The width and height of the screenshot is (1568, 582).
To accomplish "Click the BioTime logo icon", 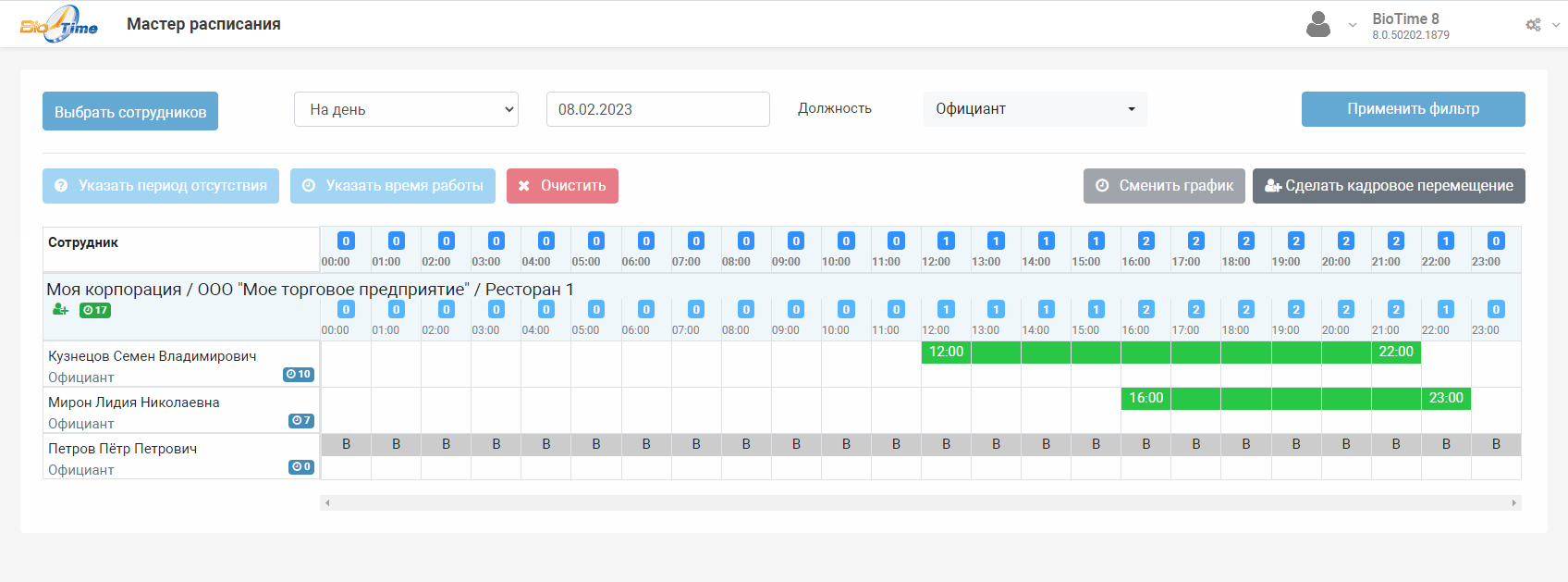I will point(59,24).
